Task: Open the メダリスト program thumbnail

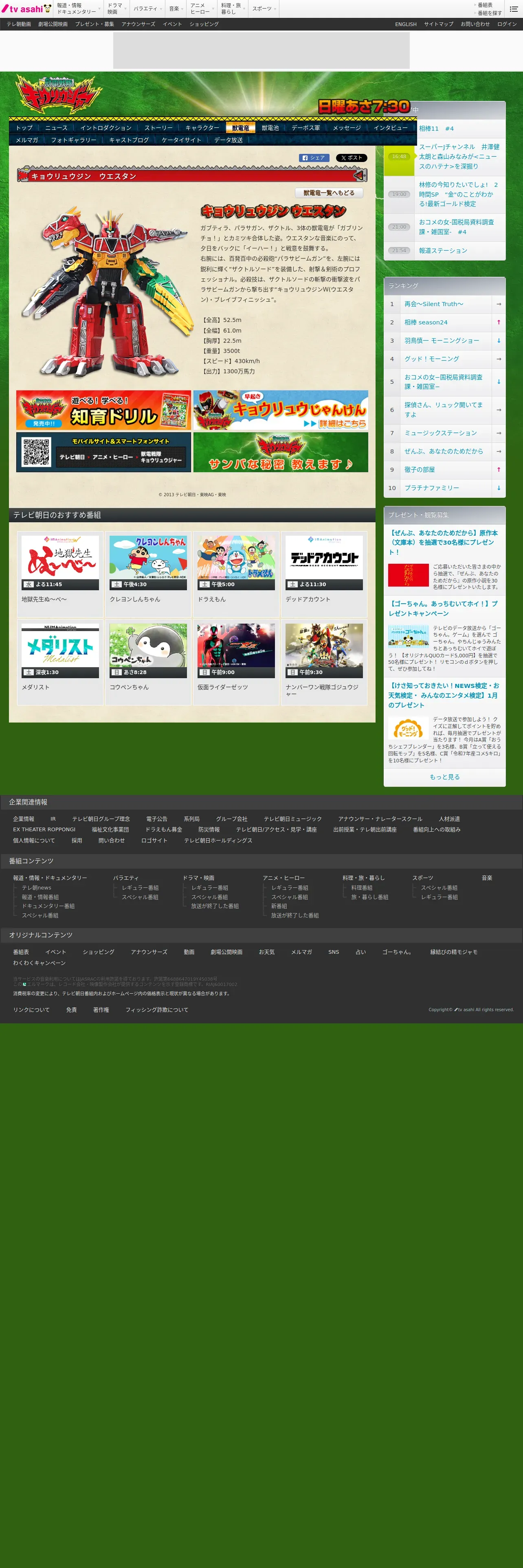Action: coord(60,651)
